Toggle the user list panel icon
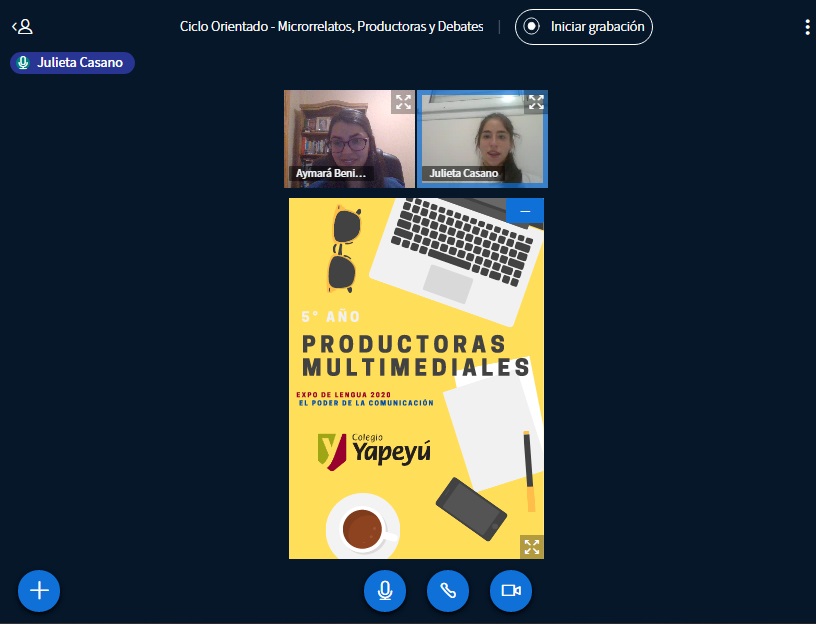816x624 pixels. [22, 27]
